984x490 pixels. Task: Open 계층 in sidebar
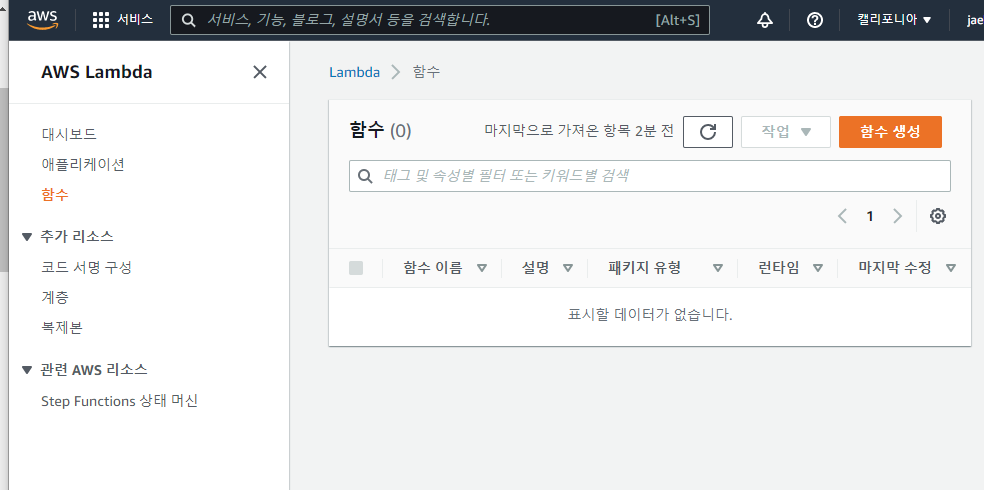(x=55, y=297)
